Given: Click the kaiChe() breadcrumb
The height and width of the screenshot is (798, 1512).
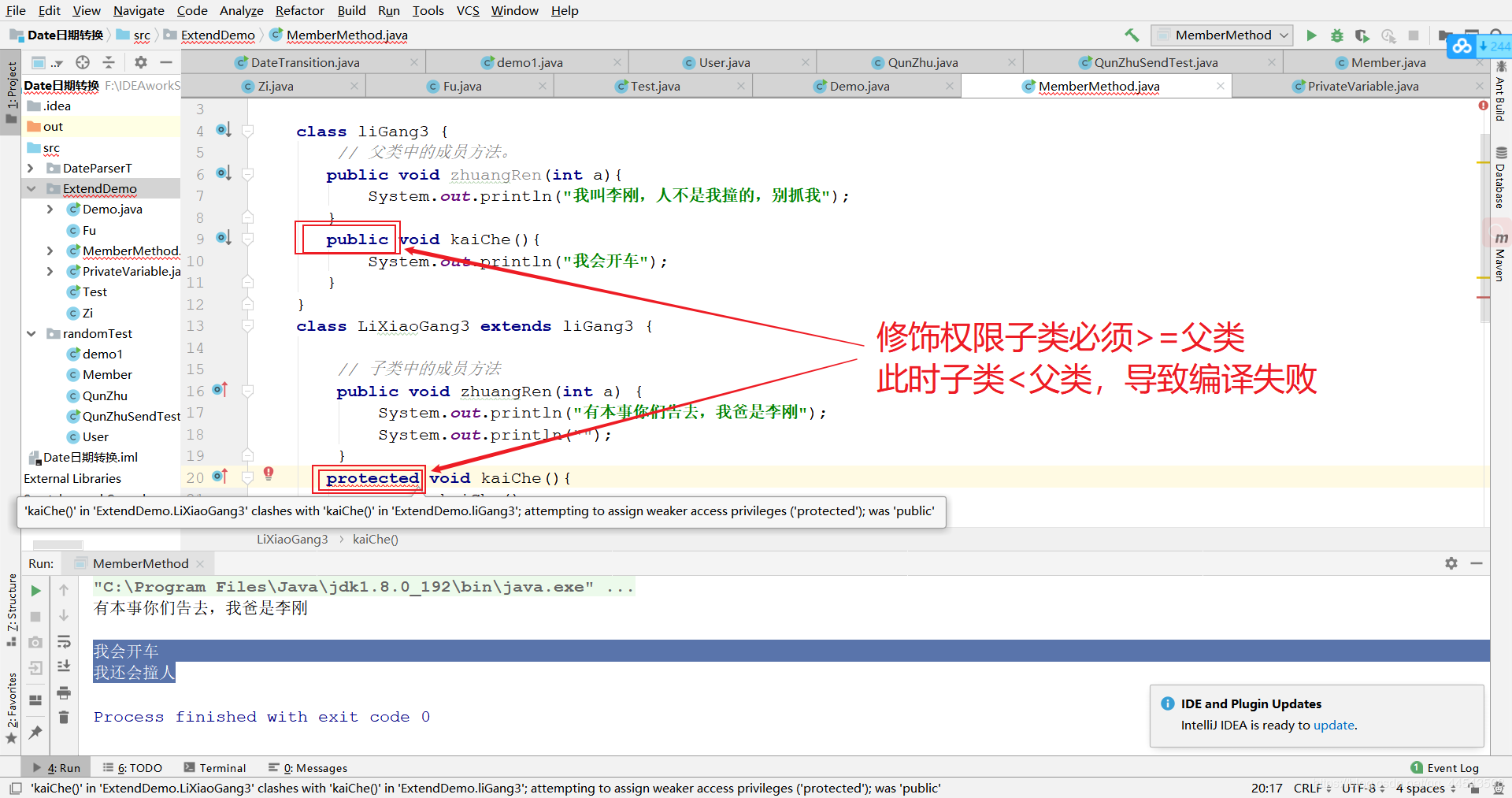Looking at the screenshot, I should coord(375,539).
